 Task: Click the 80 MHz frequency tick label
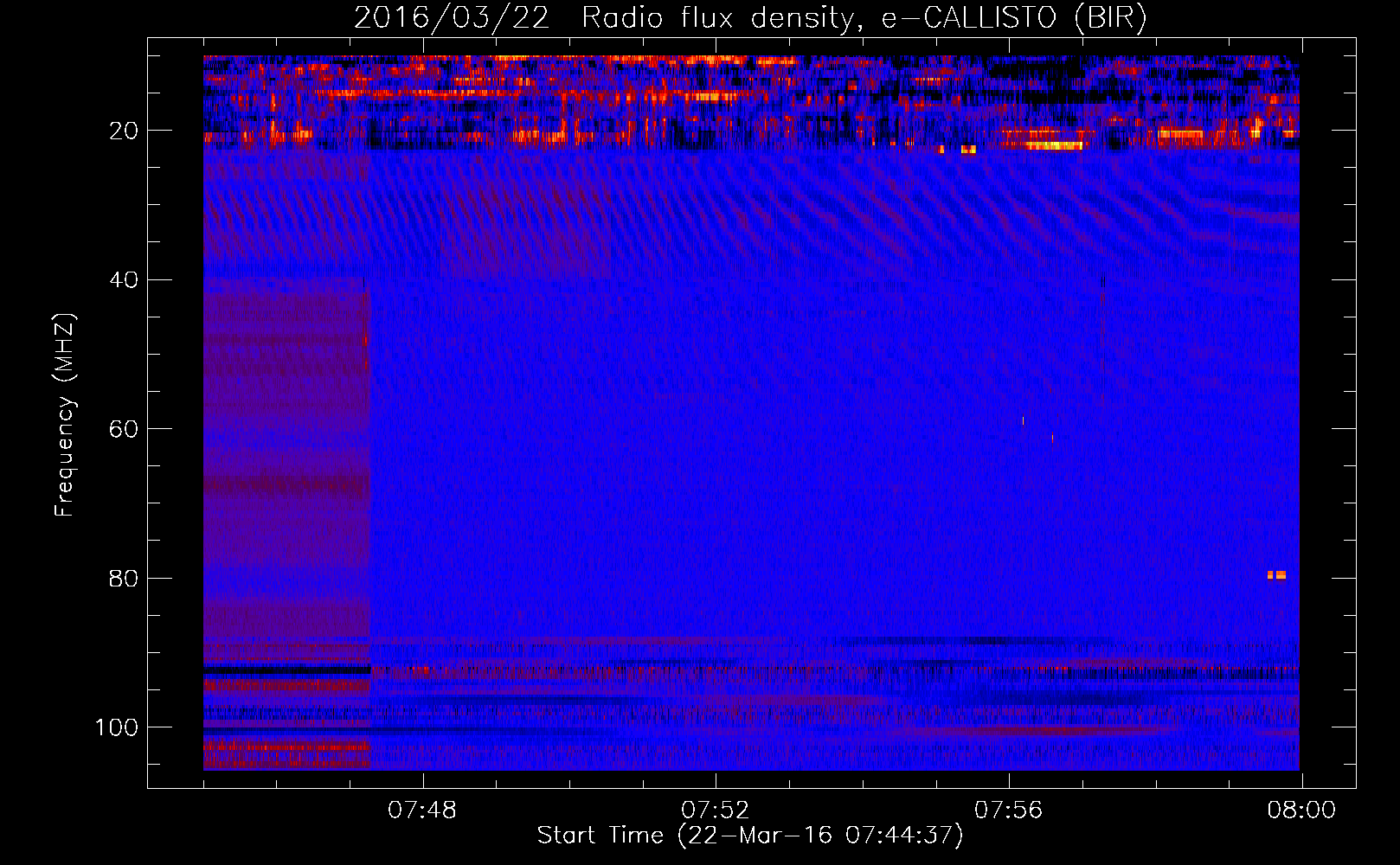[125, 579]
